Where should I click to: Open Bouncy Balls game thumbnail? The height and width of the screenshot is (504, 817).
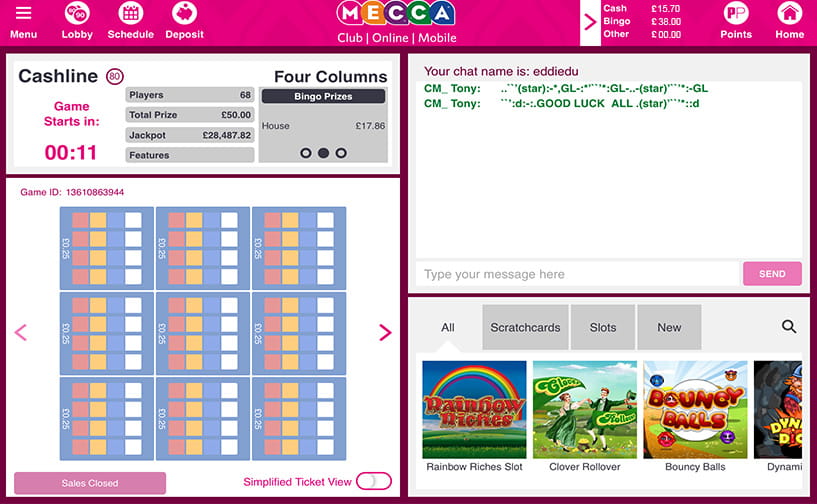(x=695, y=410)
